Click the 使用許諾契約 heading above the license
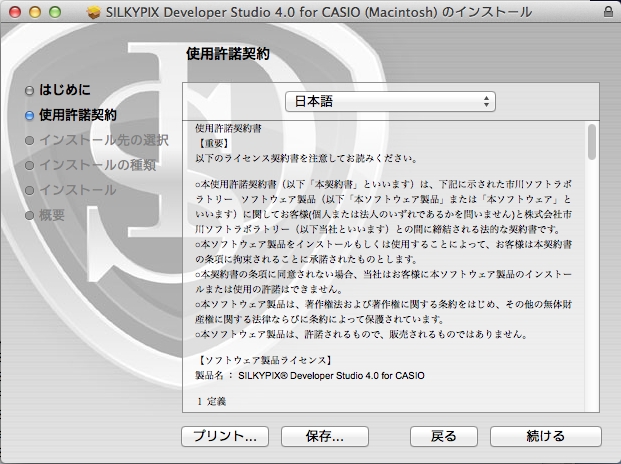The height and width of the screenshot is (464, 621). point(228,53)
